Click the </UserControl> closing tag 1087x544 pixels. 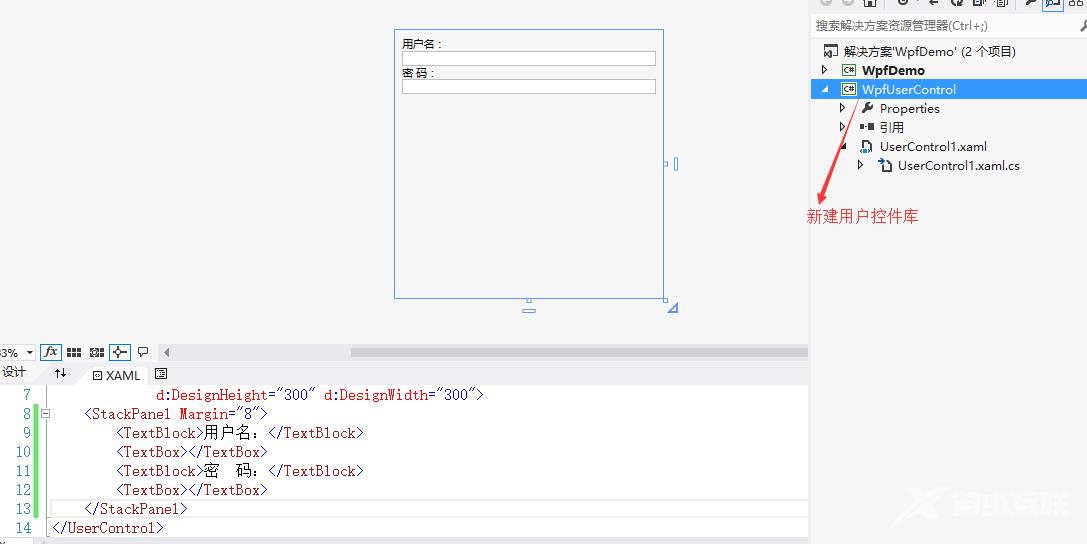pyautogui.click(x=107, y=527)
